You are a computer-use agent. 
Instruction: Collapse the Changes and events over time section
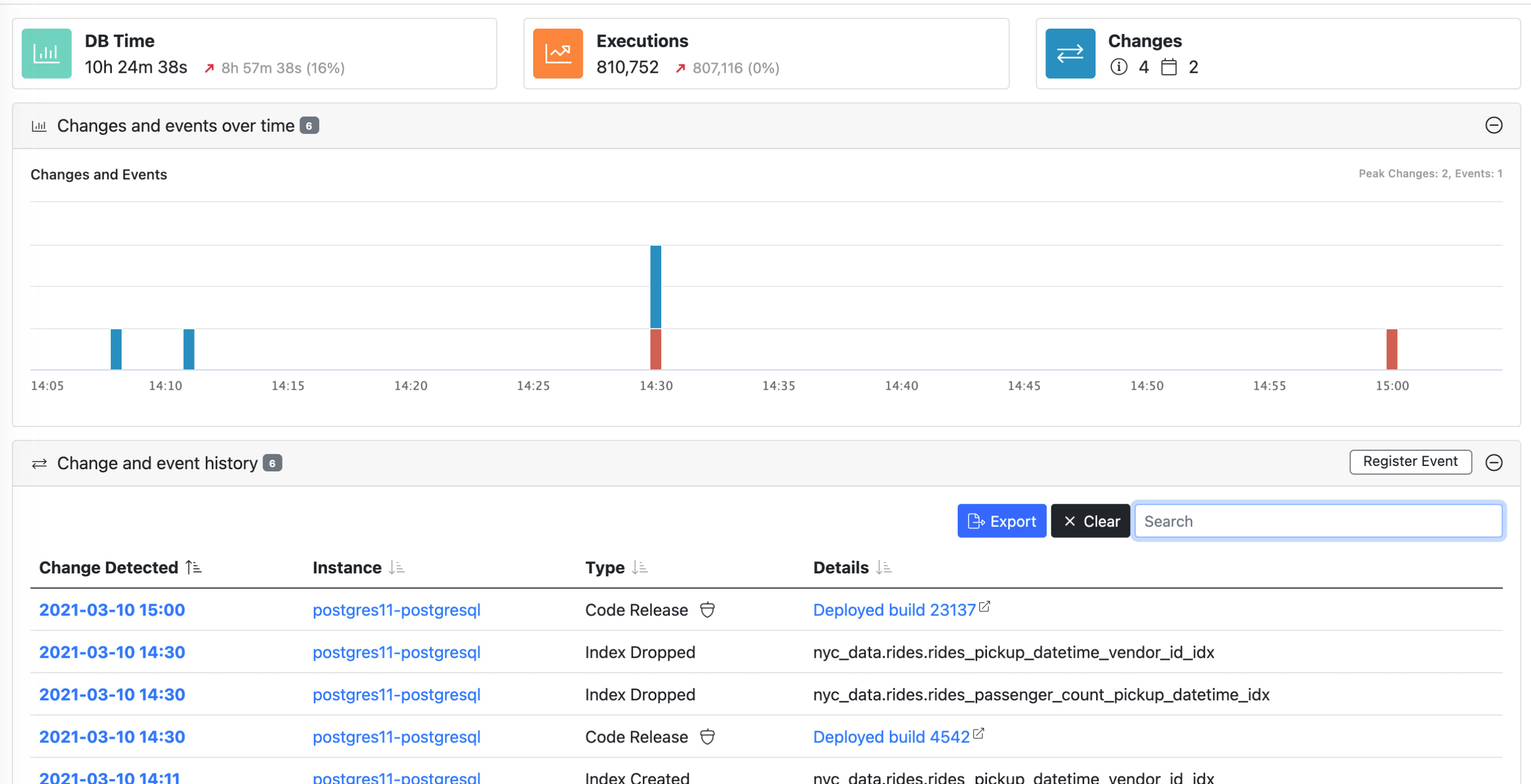coord(1495,125)
